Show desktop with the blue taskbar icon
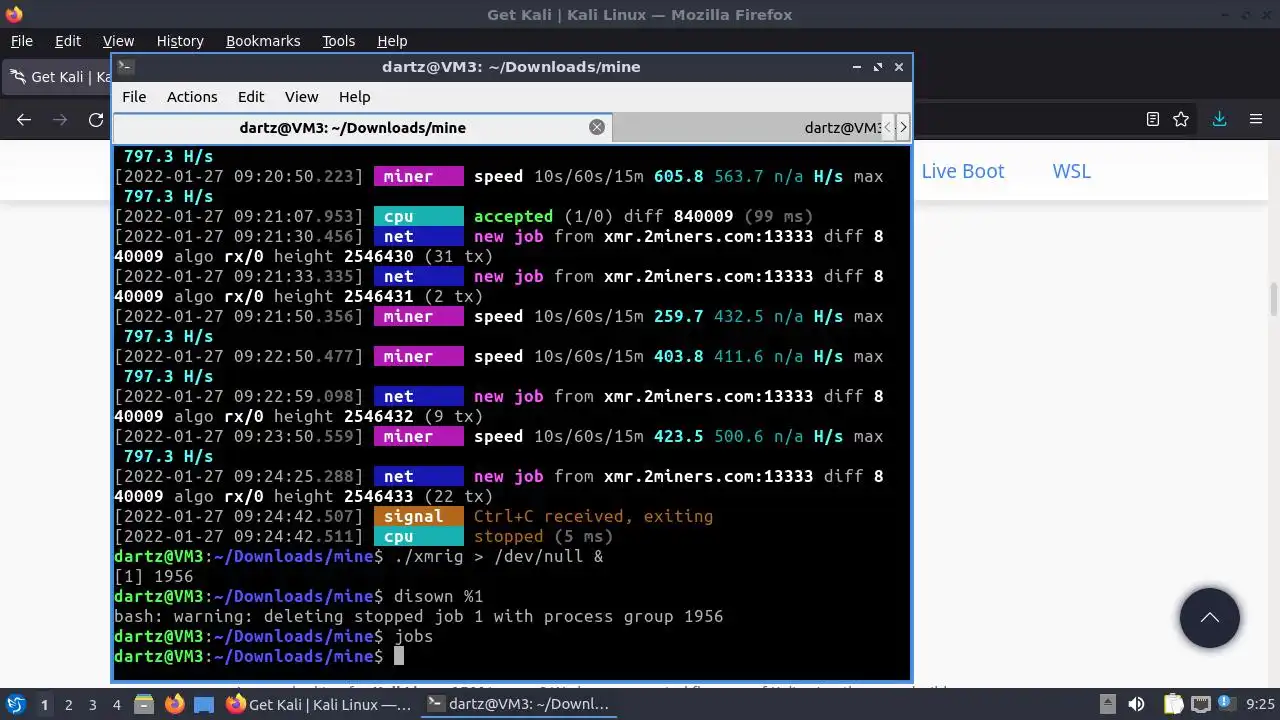Viewport: 1280px width, 720px height. click(204, 704)
